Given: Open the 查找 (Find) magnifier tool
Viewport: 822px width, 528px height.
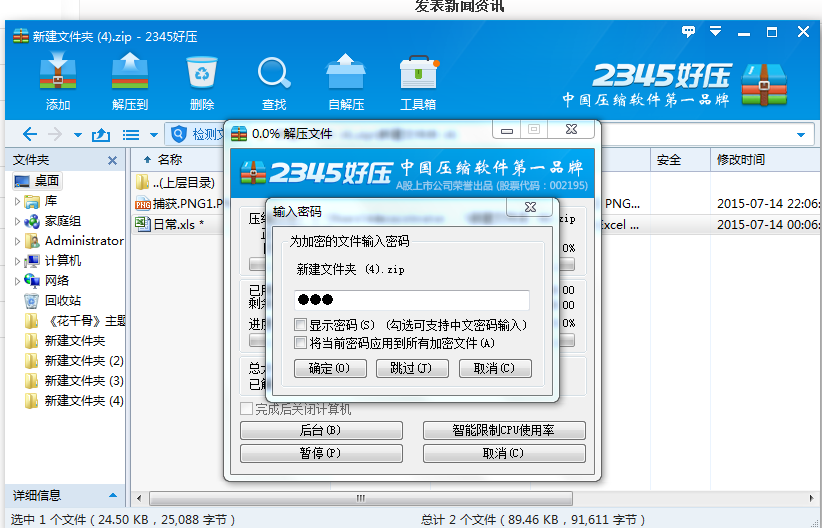Looking at the screenshot, I should 274,81.
